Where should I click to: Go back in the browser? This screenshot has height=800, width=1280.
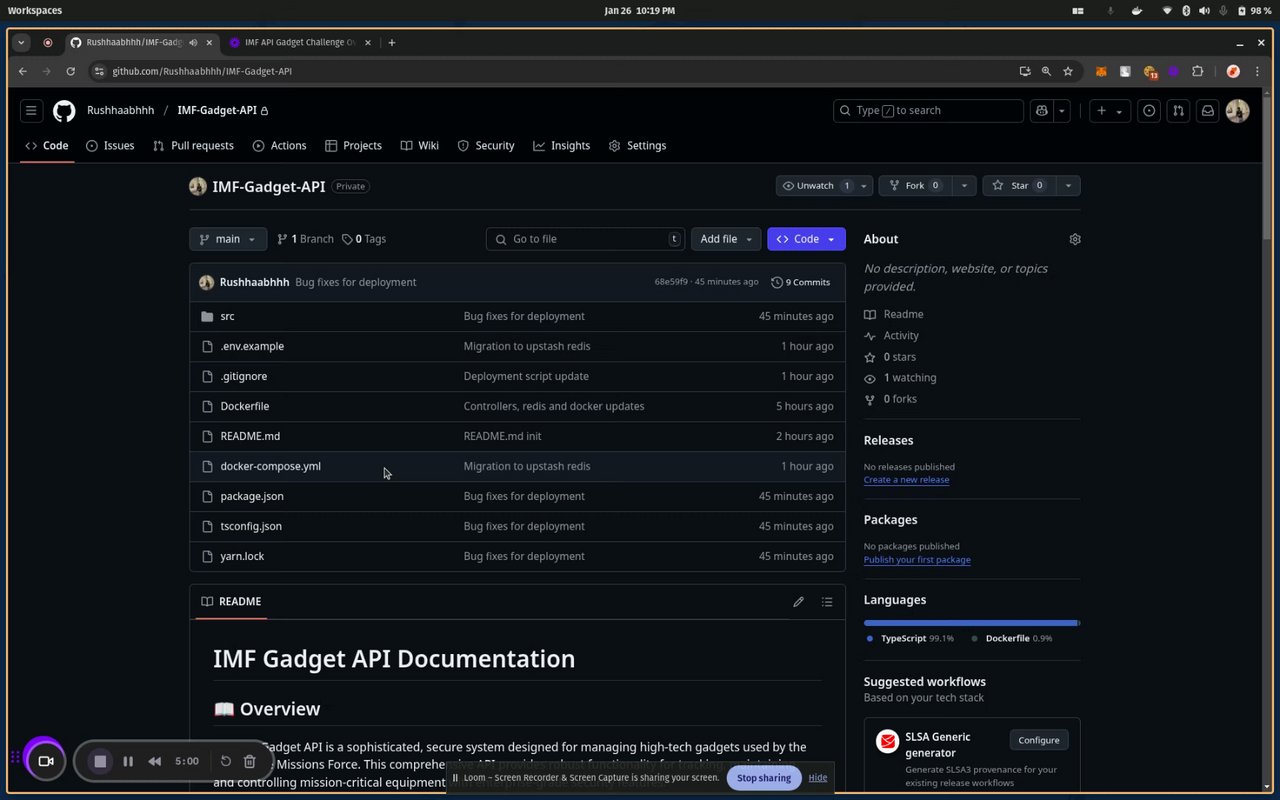click(x=22, y=71)
